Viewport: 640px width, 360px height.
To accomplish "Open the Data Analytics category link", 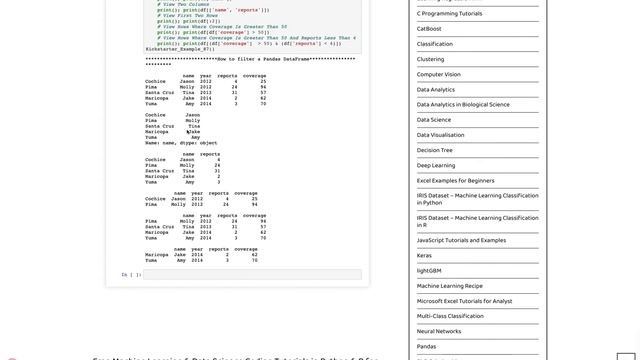I will coord(436,89).
